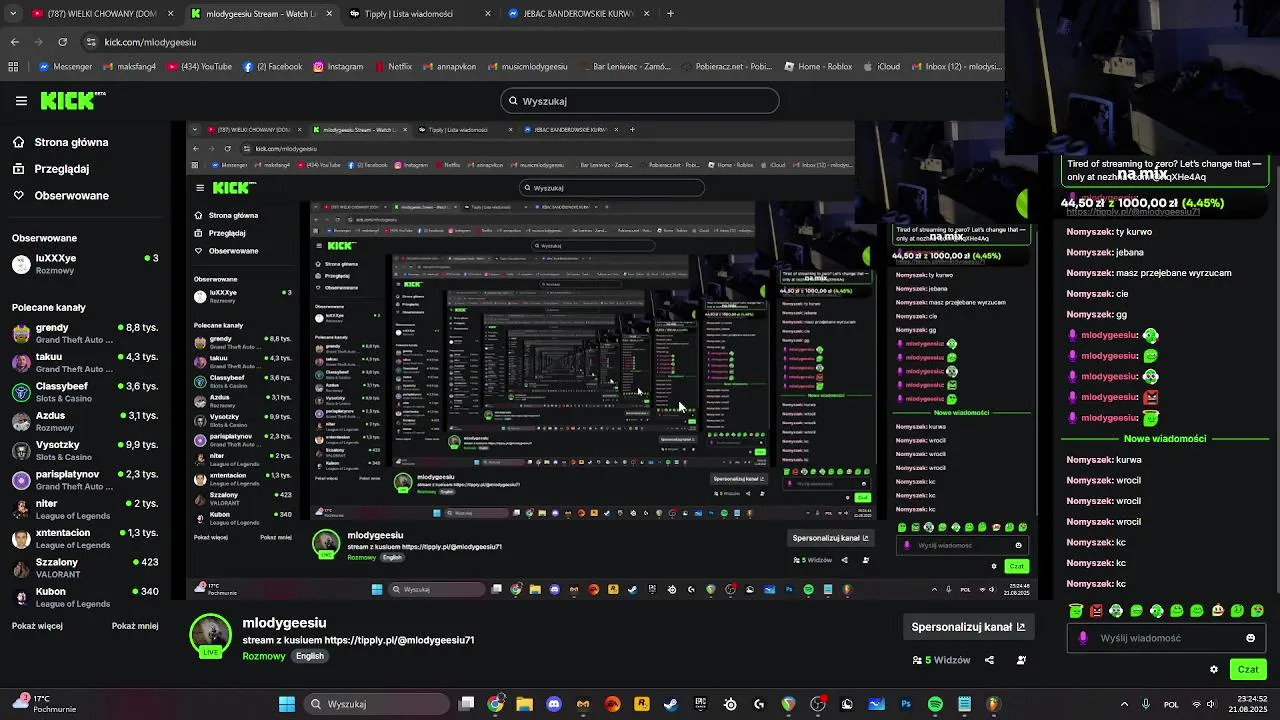Screen dimensions: 1280x720
Task: Open Przeglądaj in the sidebar
Action: (x=50, y=169)
